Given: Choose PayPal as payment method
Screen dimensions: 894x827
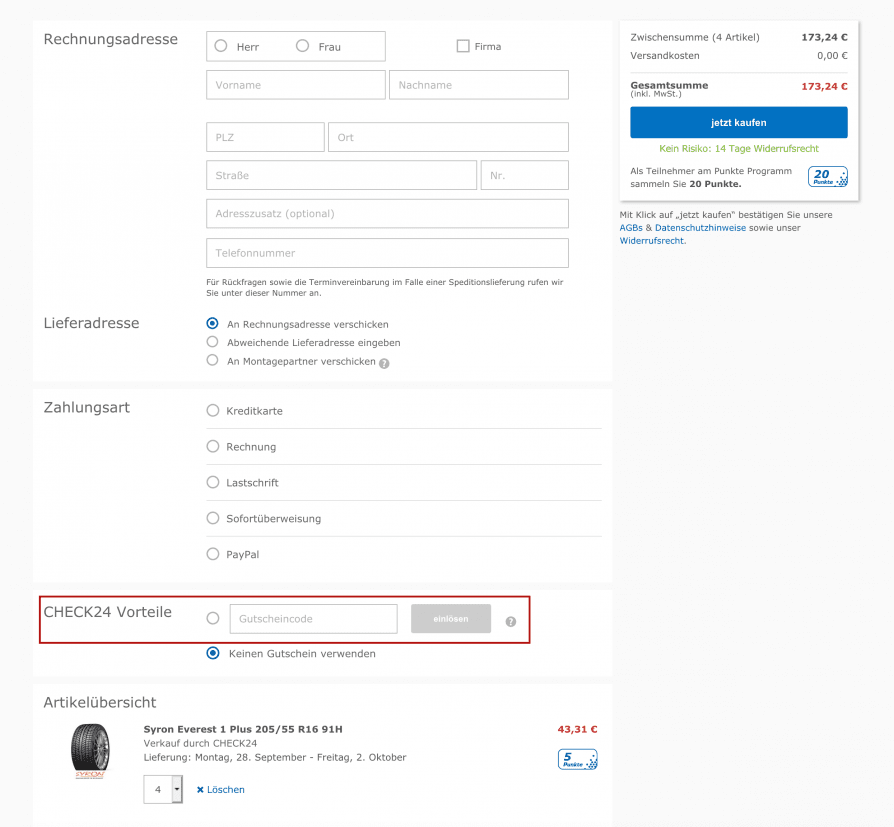Looking at the screenshot, I should coord(213,554).
